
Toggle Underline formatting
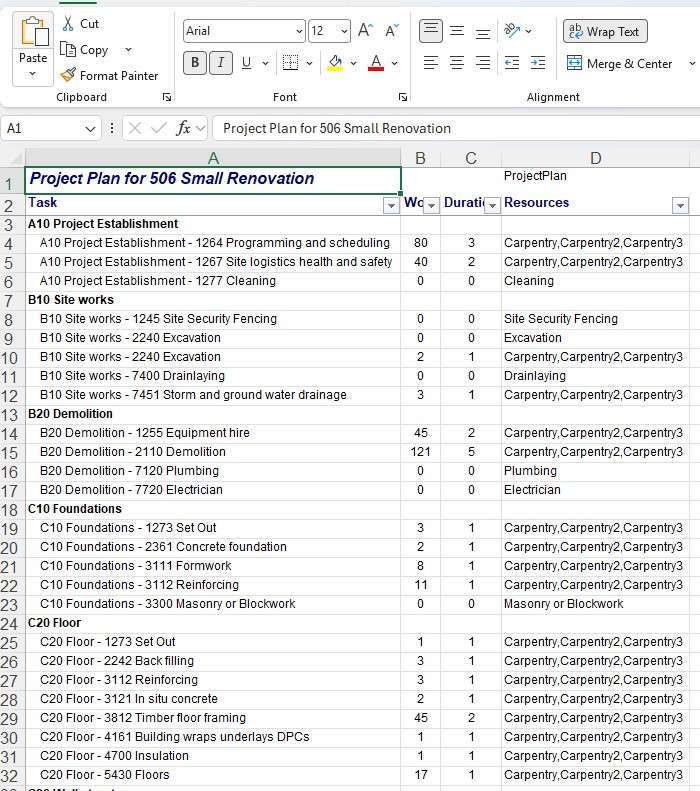pyautogui.click(x=246, y=63)
